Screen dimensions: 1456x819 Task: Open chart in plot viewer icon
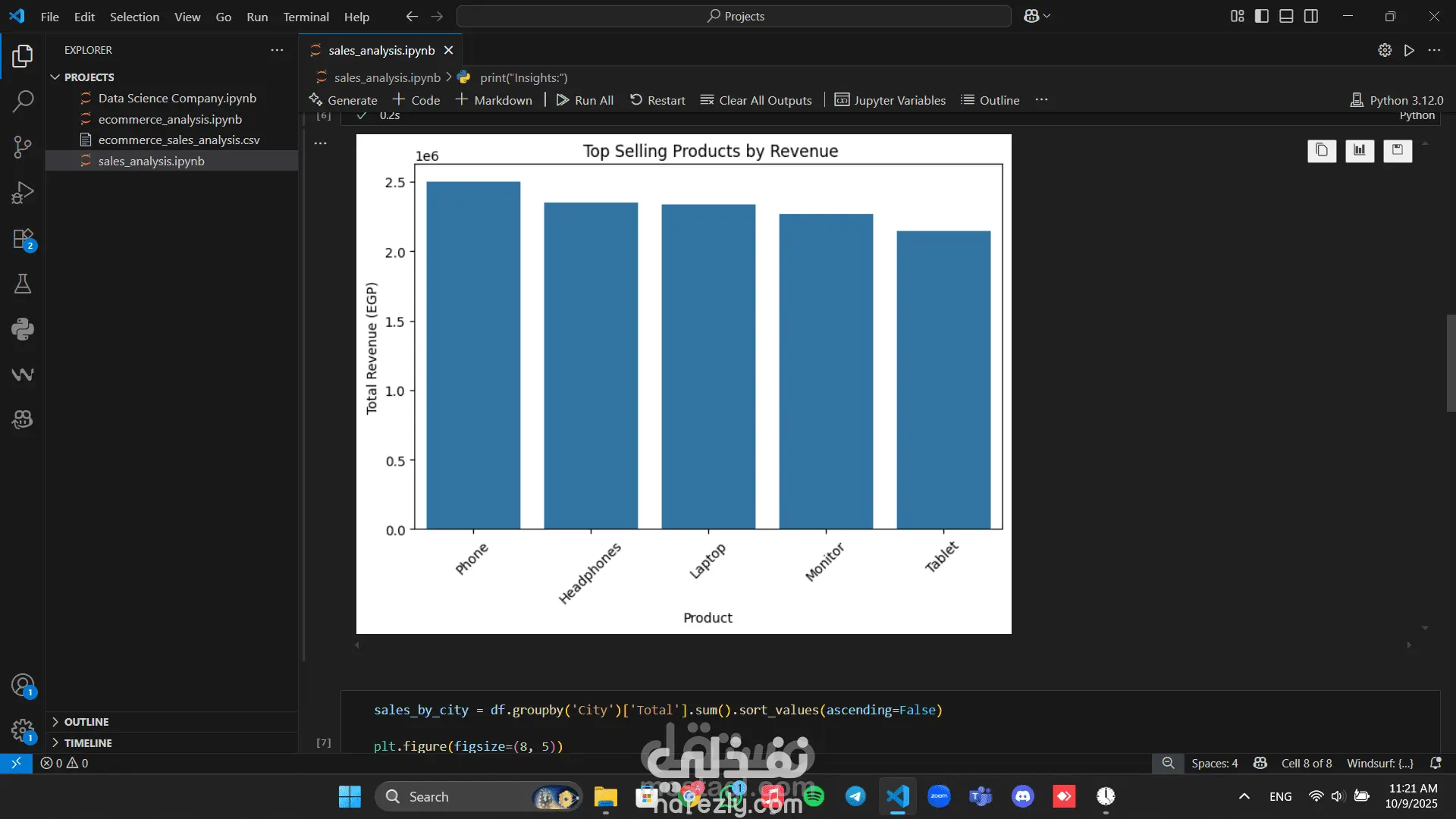[1360, 150]
